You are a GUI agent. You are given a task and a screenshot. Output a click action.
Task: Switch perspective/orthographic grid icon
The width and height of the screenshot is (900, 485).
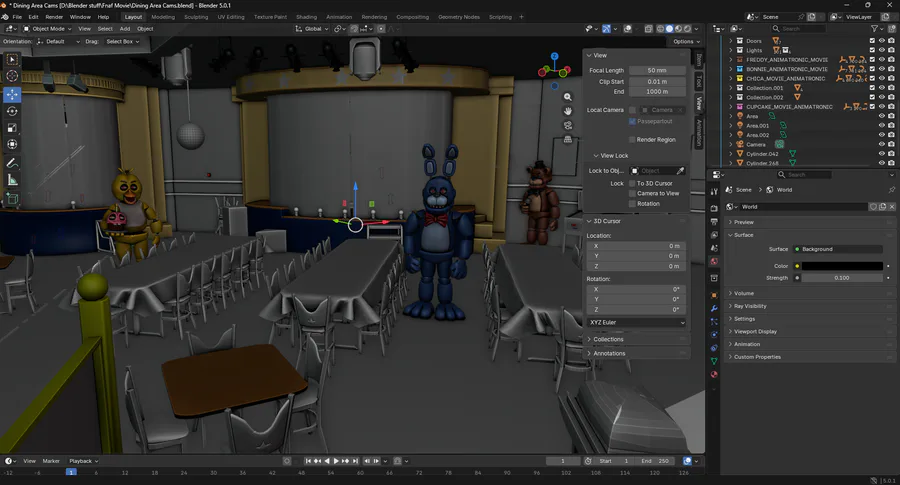point(568,139)
